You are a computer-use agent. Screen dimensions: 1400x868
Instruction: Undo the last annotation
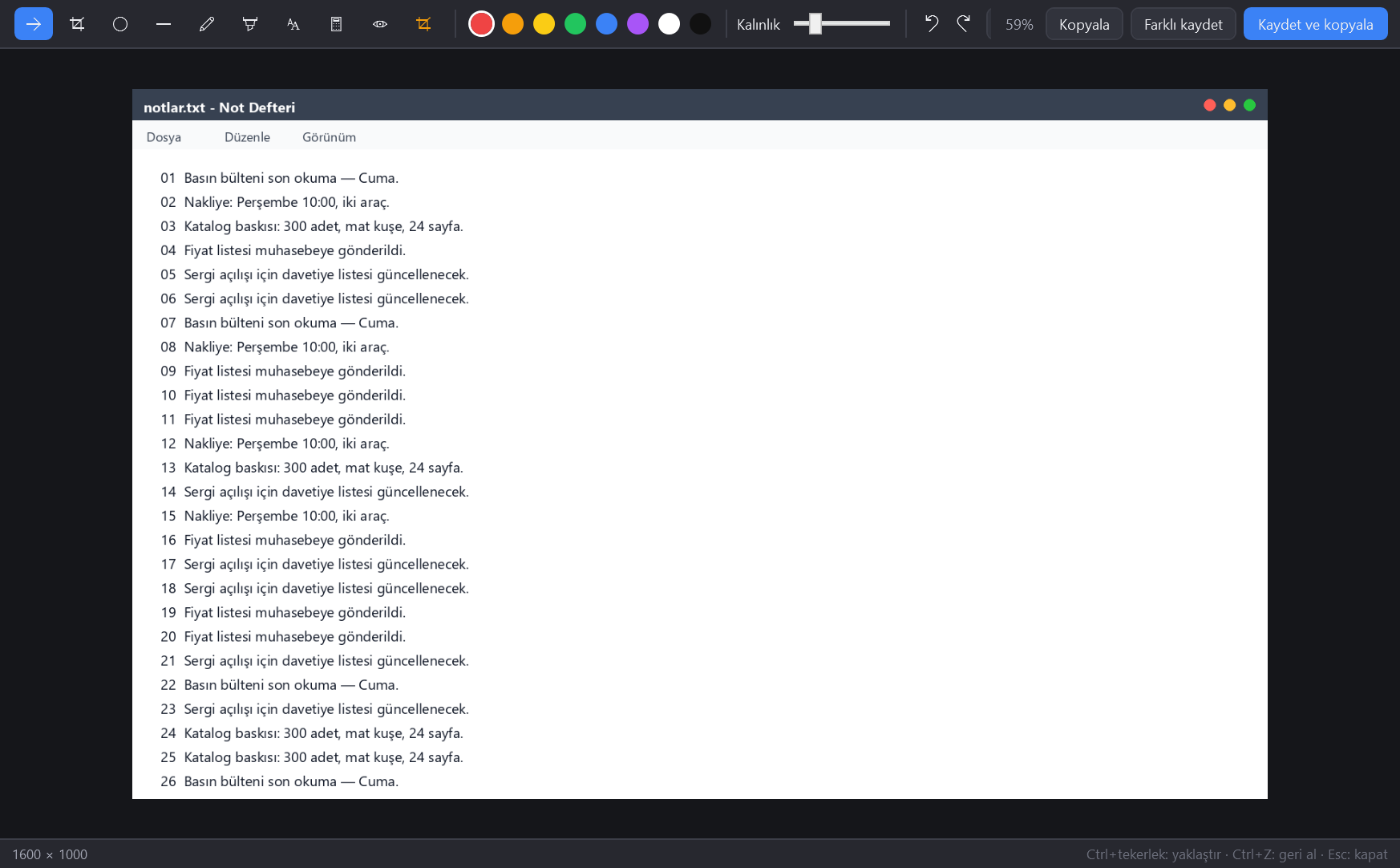point(931,24)
